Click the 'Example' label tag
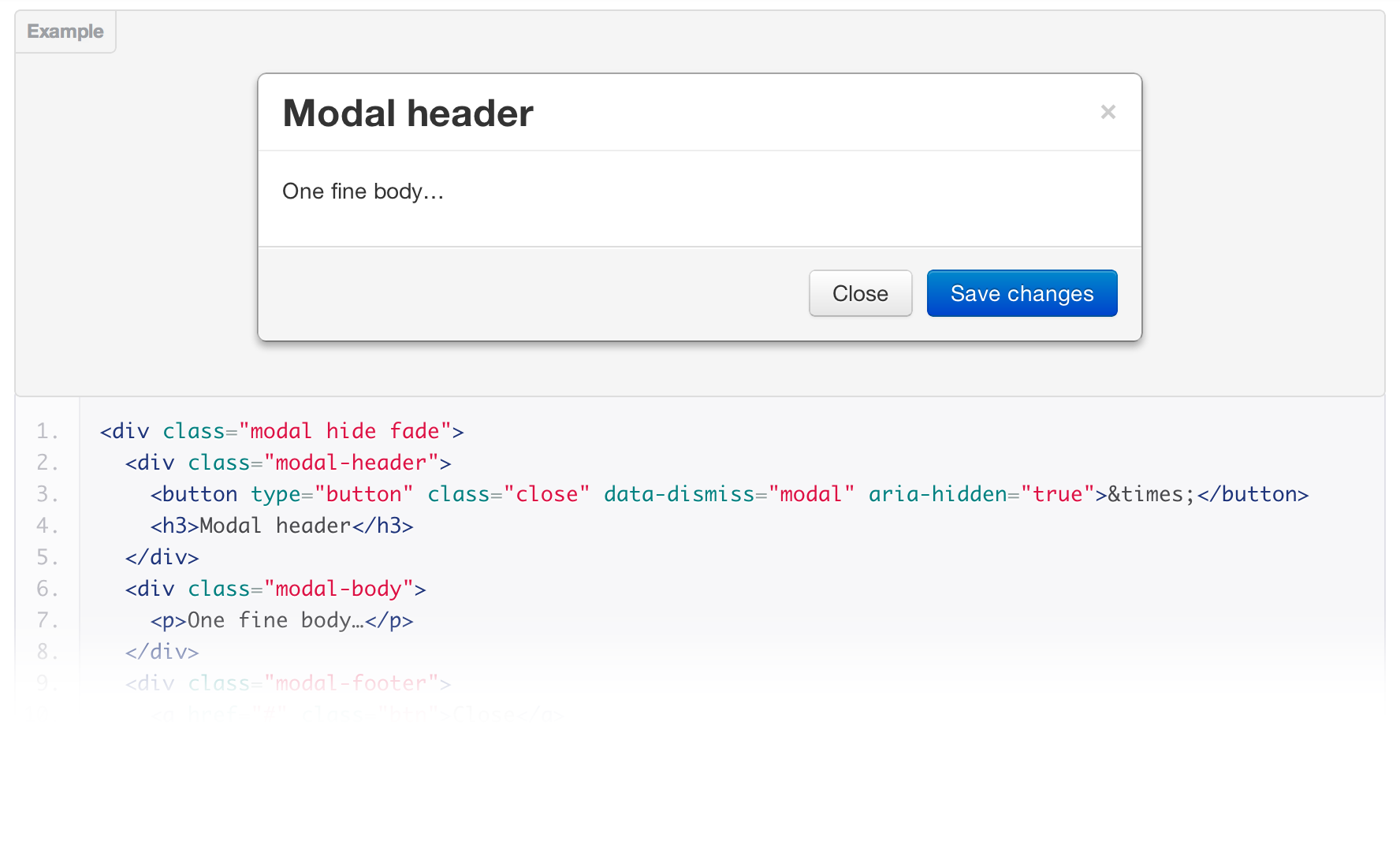This screenshot has width=1400, height=848. pos(65,32)
